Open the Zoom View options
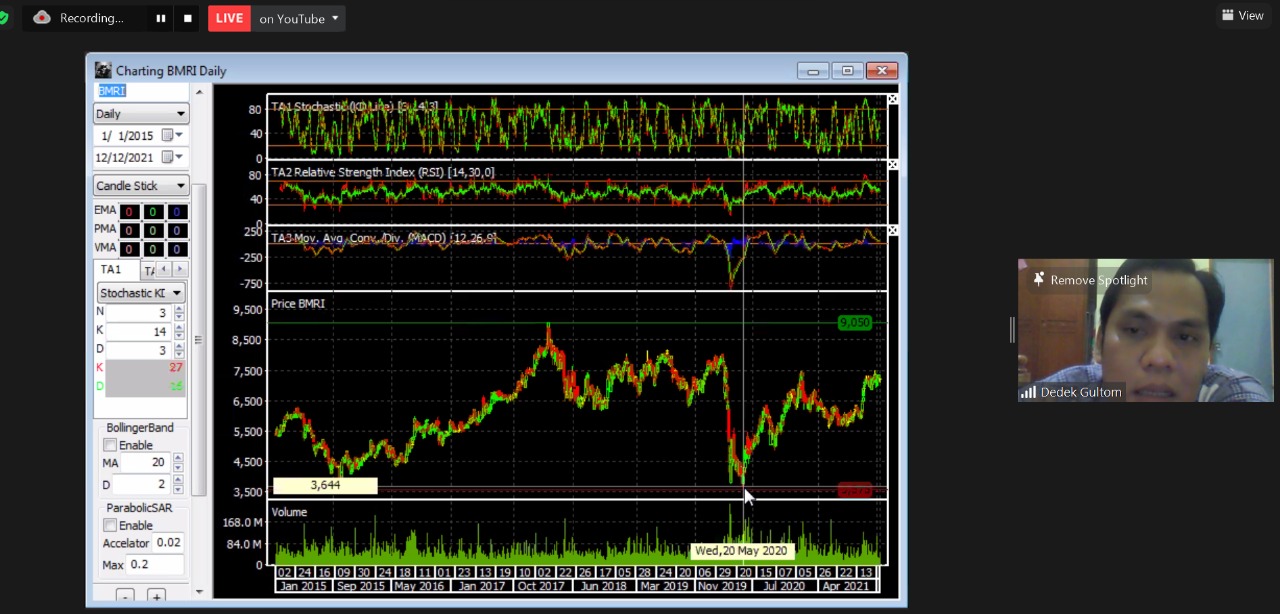Image resolution: width=1280 pixels, height=614 pixels. 1242,15
